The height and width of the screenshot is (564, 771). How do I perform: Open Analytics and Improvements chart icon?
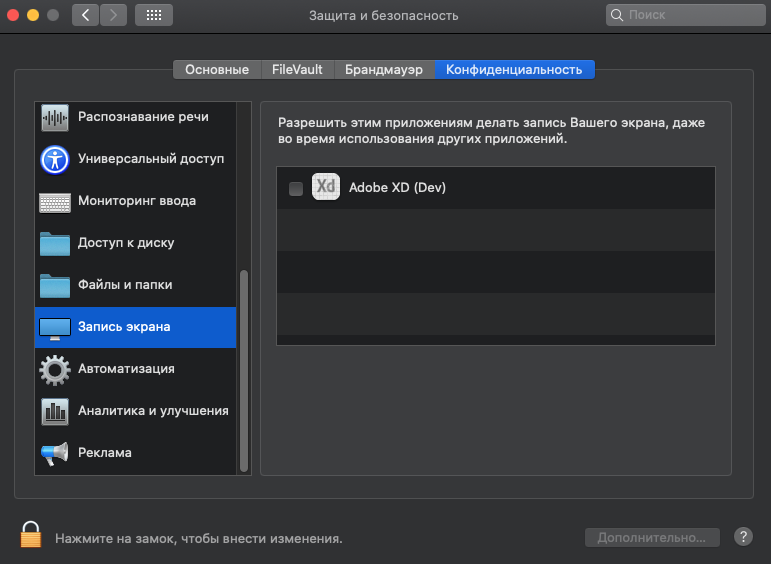[x=54, y=411]
